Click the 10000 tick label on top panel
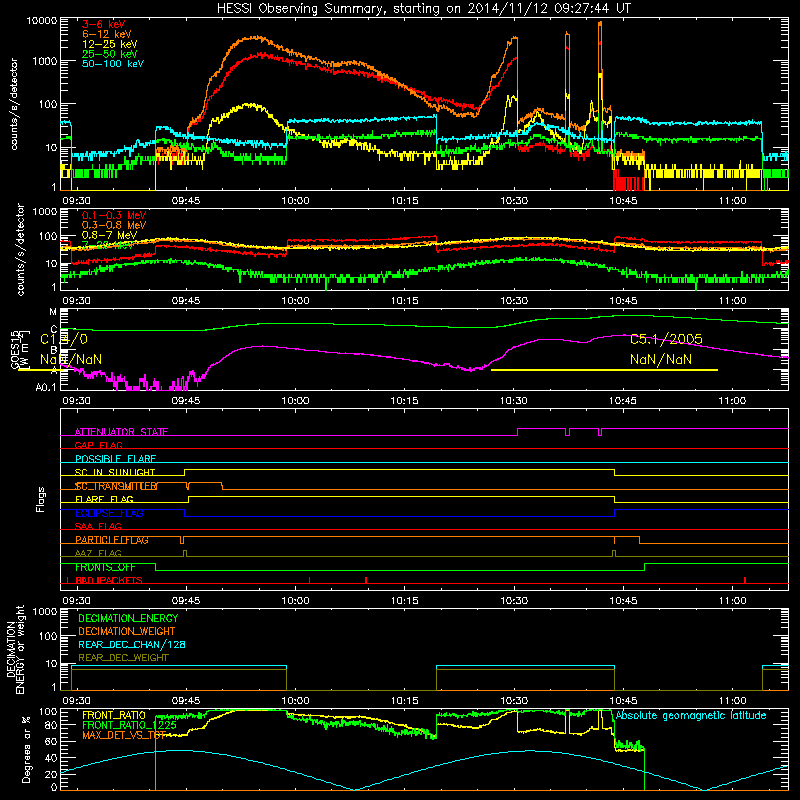This screenshot has height=800, width=800. coord(42,21)
